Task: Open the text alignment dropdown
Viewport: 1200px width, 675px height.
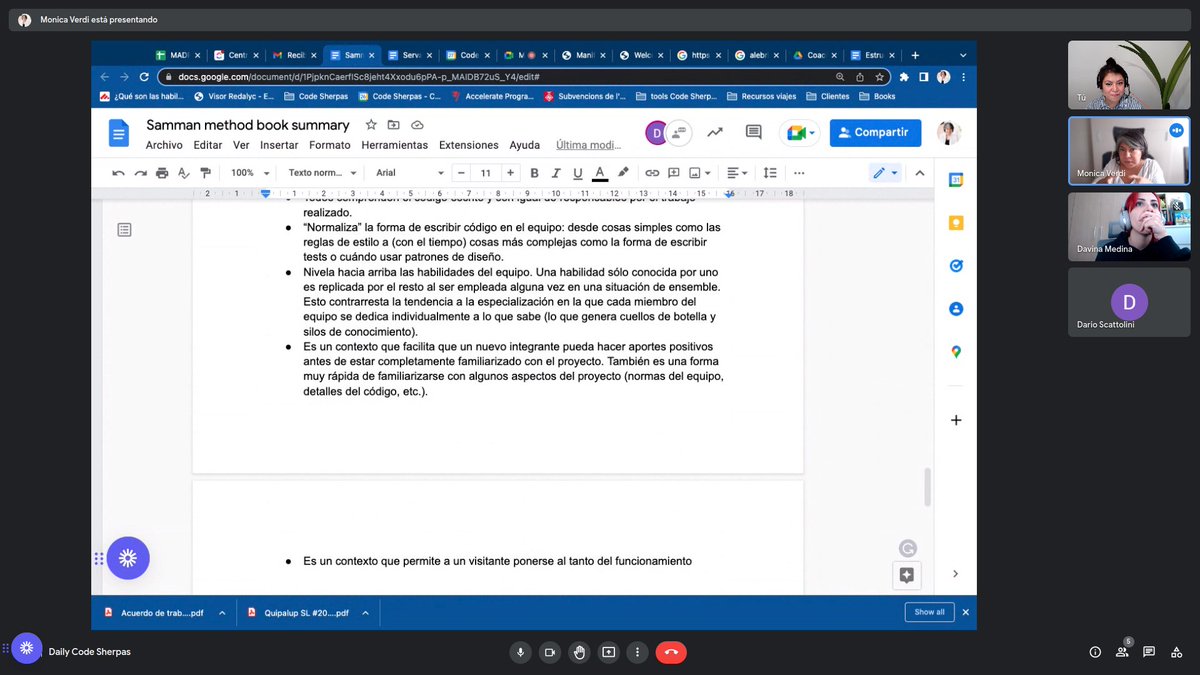Action: [x=737, y=173]
